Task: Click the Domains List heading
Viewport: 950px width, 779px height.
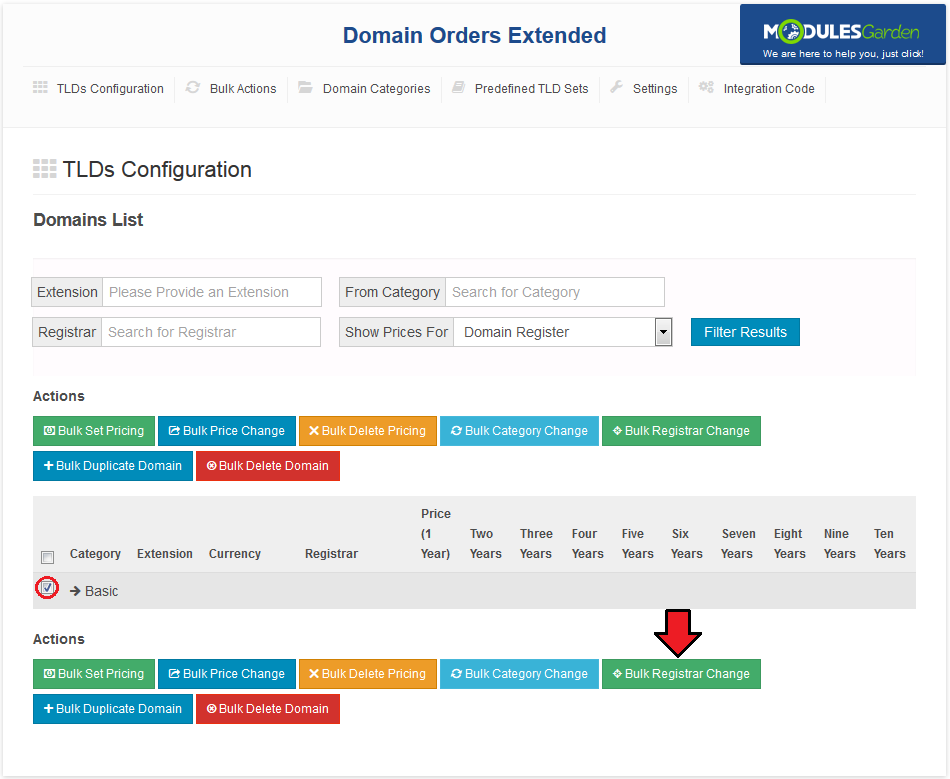Action: (x=88, y=220)
